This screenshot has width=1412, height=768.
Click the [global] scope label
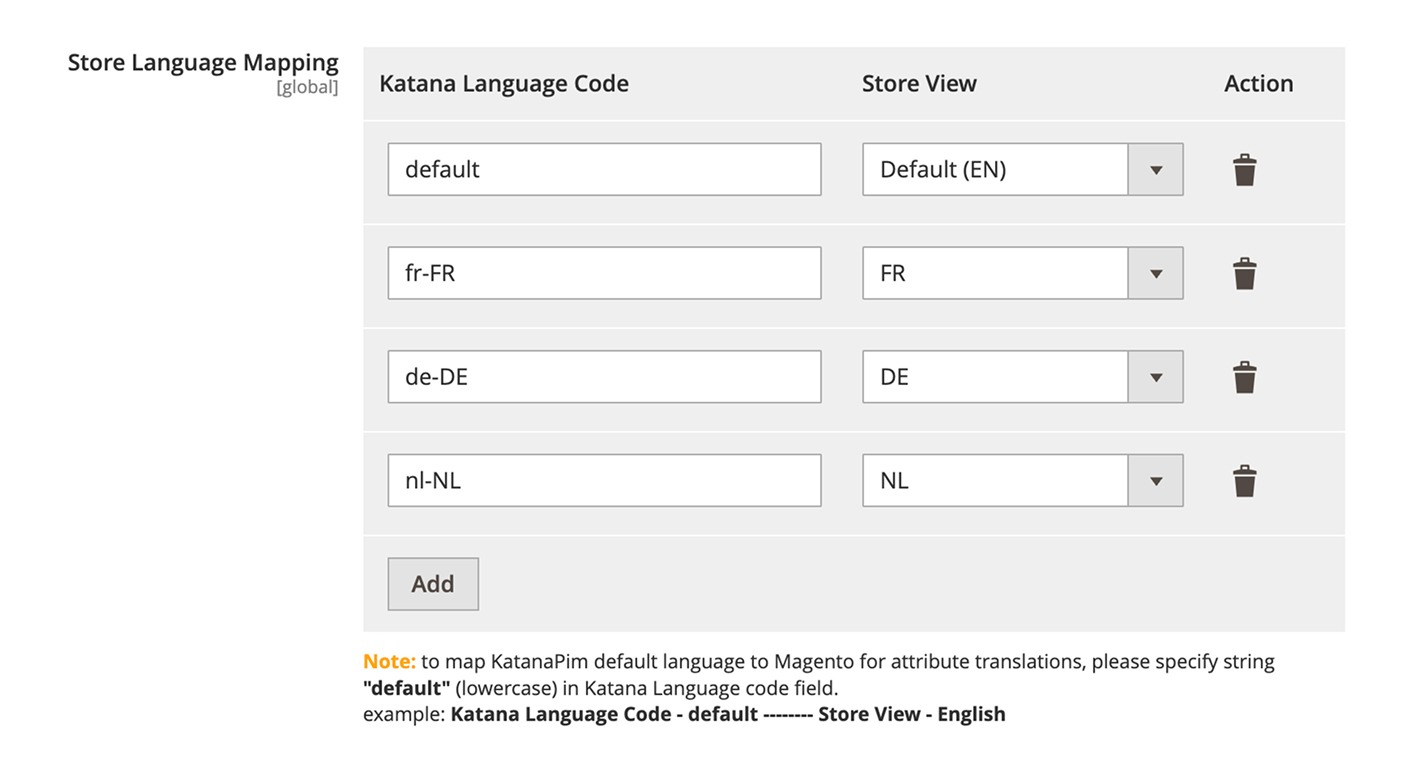pyautogui.click(x=307, y=88)
